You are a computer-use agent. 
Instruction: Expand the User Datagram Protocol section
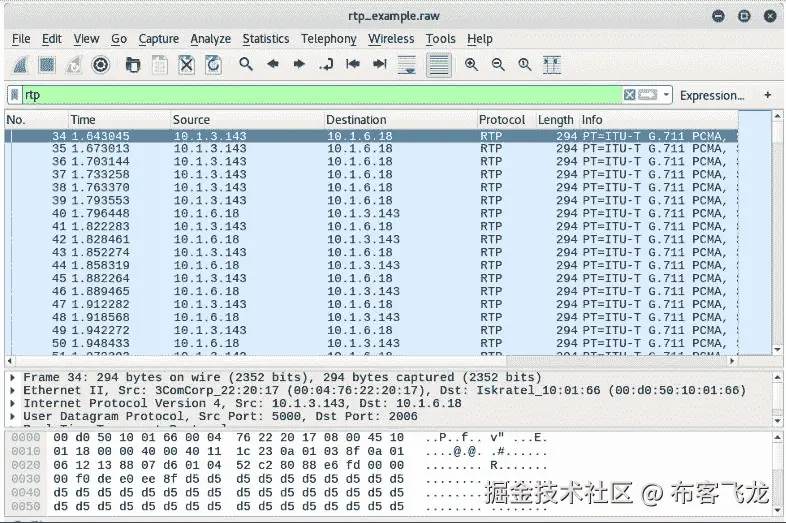click(13, 416)
